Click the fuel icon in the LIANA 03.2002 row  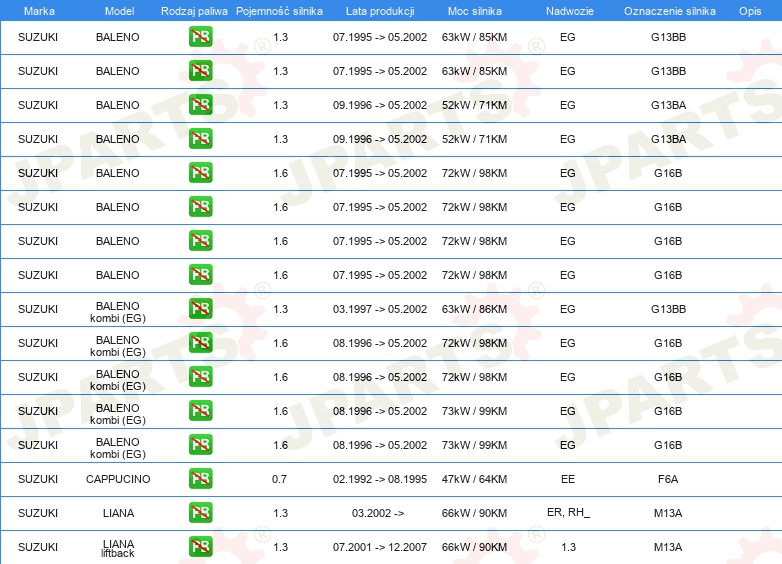(200, 512)
